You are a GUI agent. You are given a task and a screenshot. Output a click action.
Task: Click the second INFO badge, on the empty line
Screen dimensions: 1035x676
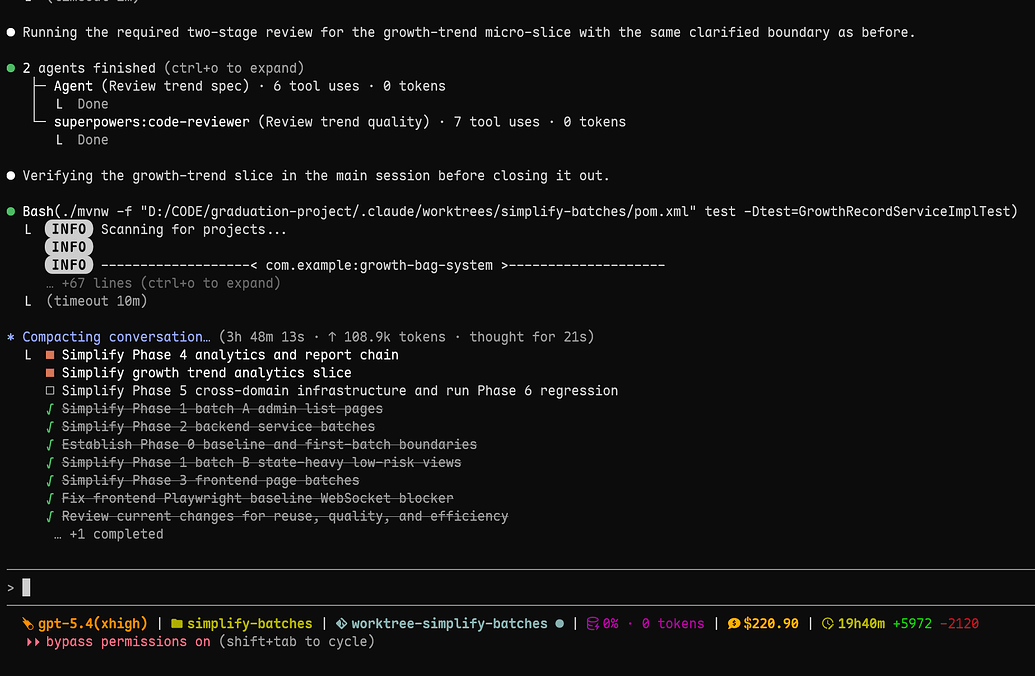point(69,247)
